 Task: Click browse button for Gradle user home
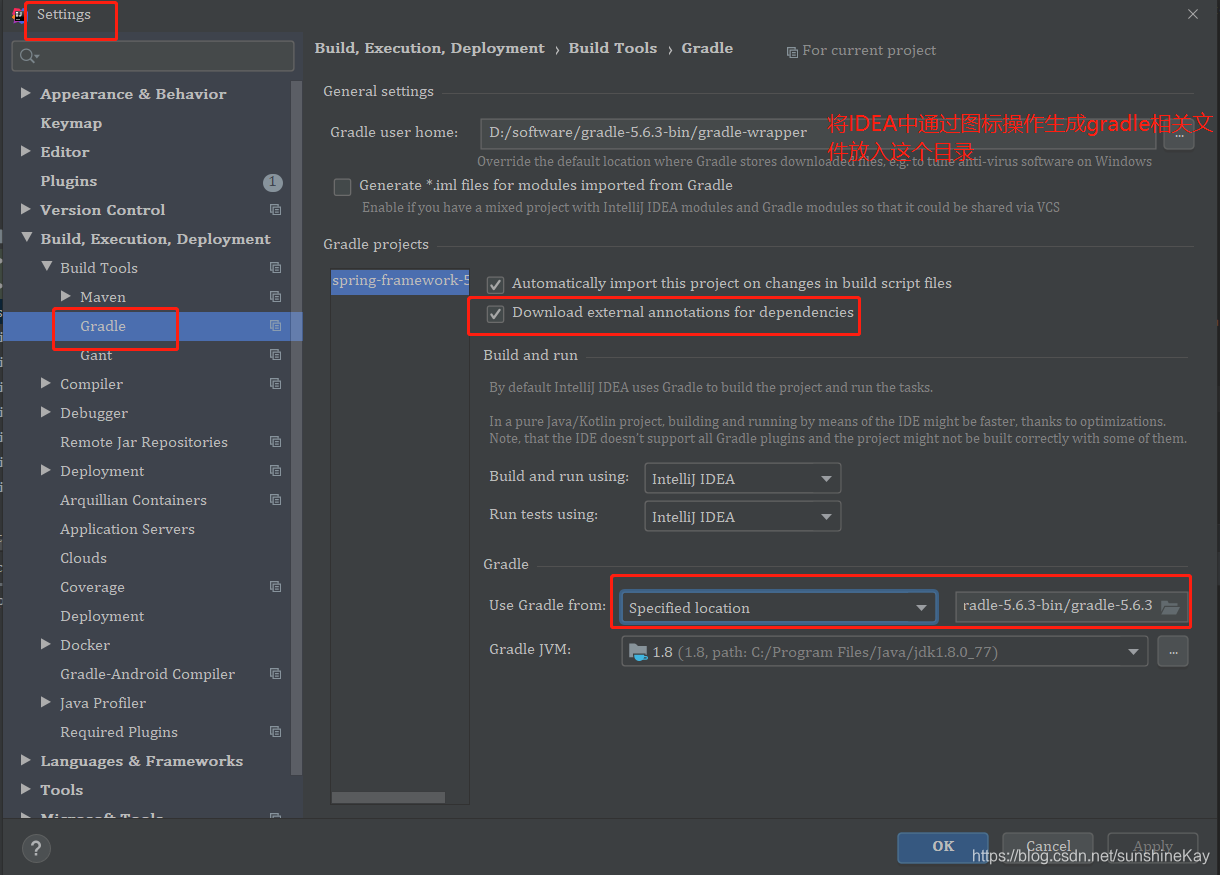(1179, 133)
